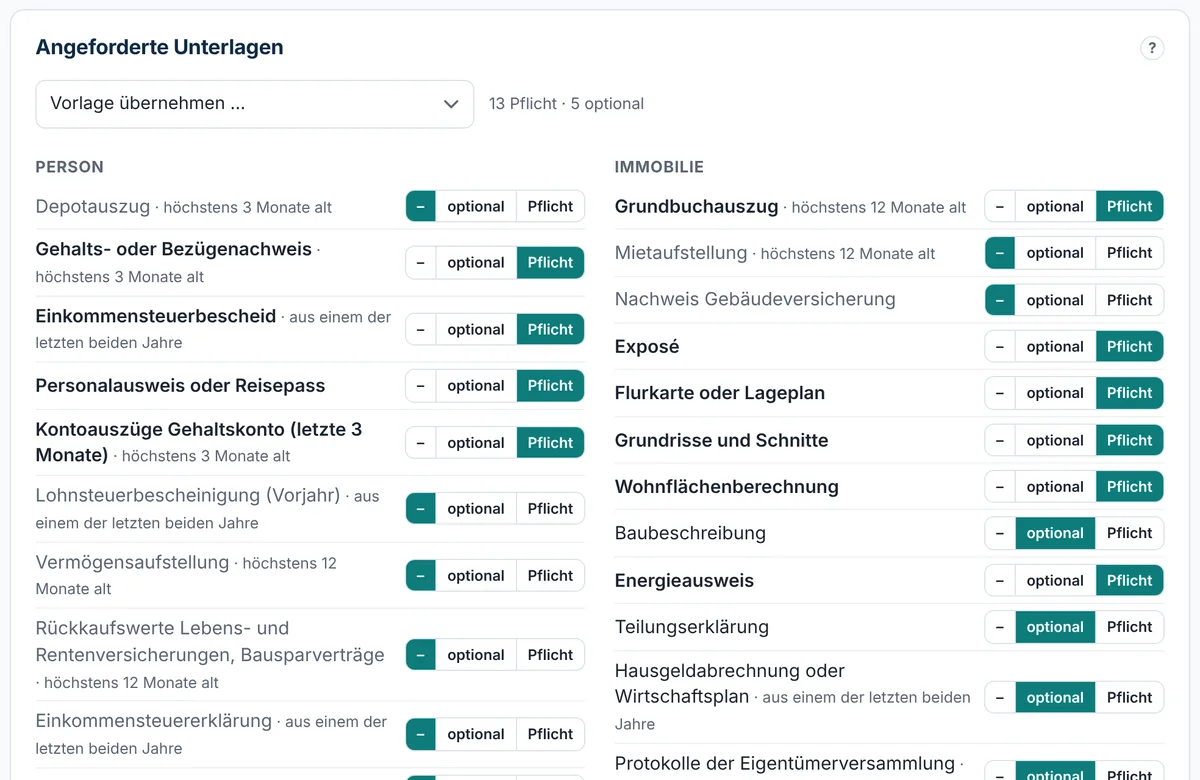Remove Gehalts- oder Bezügenachweis with minus button
This screenshot has width=1200, height=780.
(420, 263)
